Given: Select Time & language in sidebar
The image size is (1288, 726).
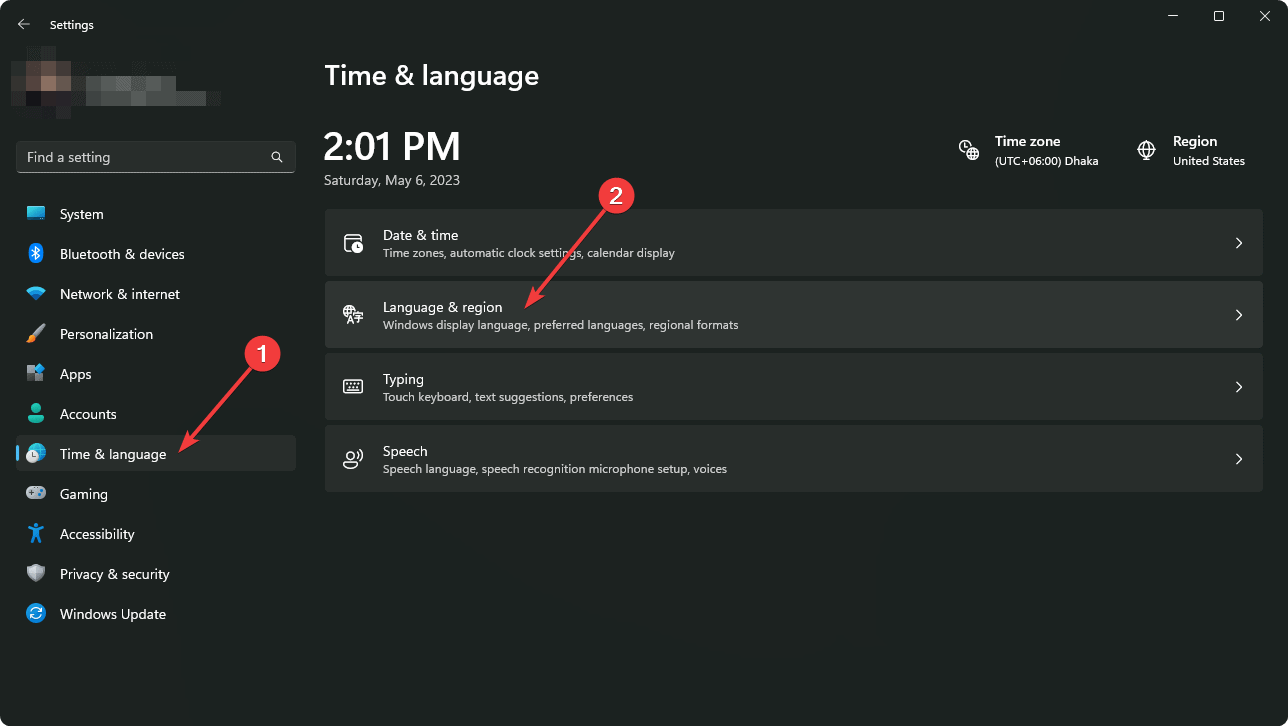Looking at the screenshot, I should coord(156,453).
